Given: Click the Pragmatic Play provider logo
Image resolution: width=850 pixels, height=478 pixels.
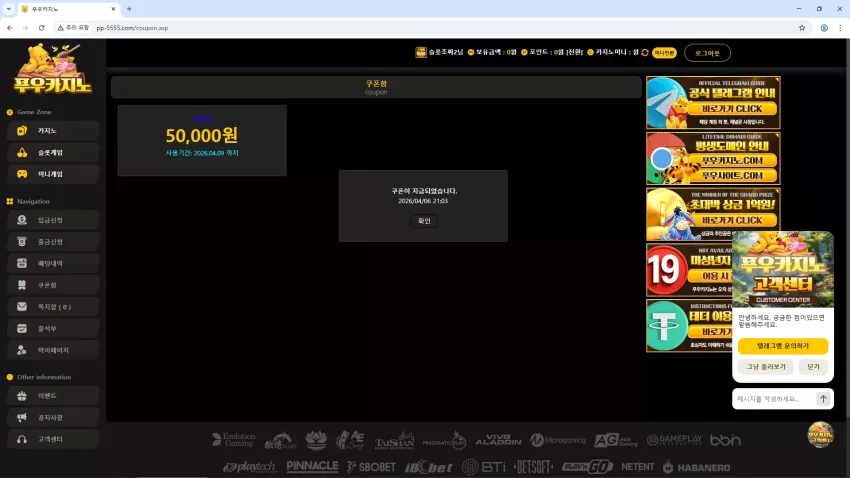Looking at the screenshot, I should [x=445, y=441].
